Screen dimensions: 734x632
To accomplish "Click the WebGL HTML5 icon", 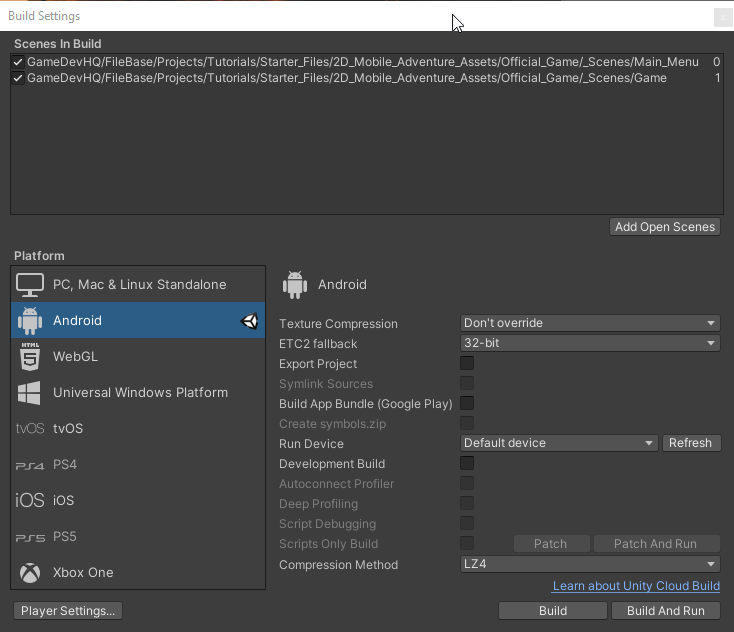I will coord(30,357).
